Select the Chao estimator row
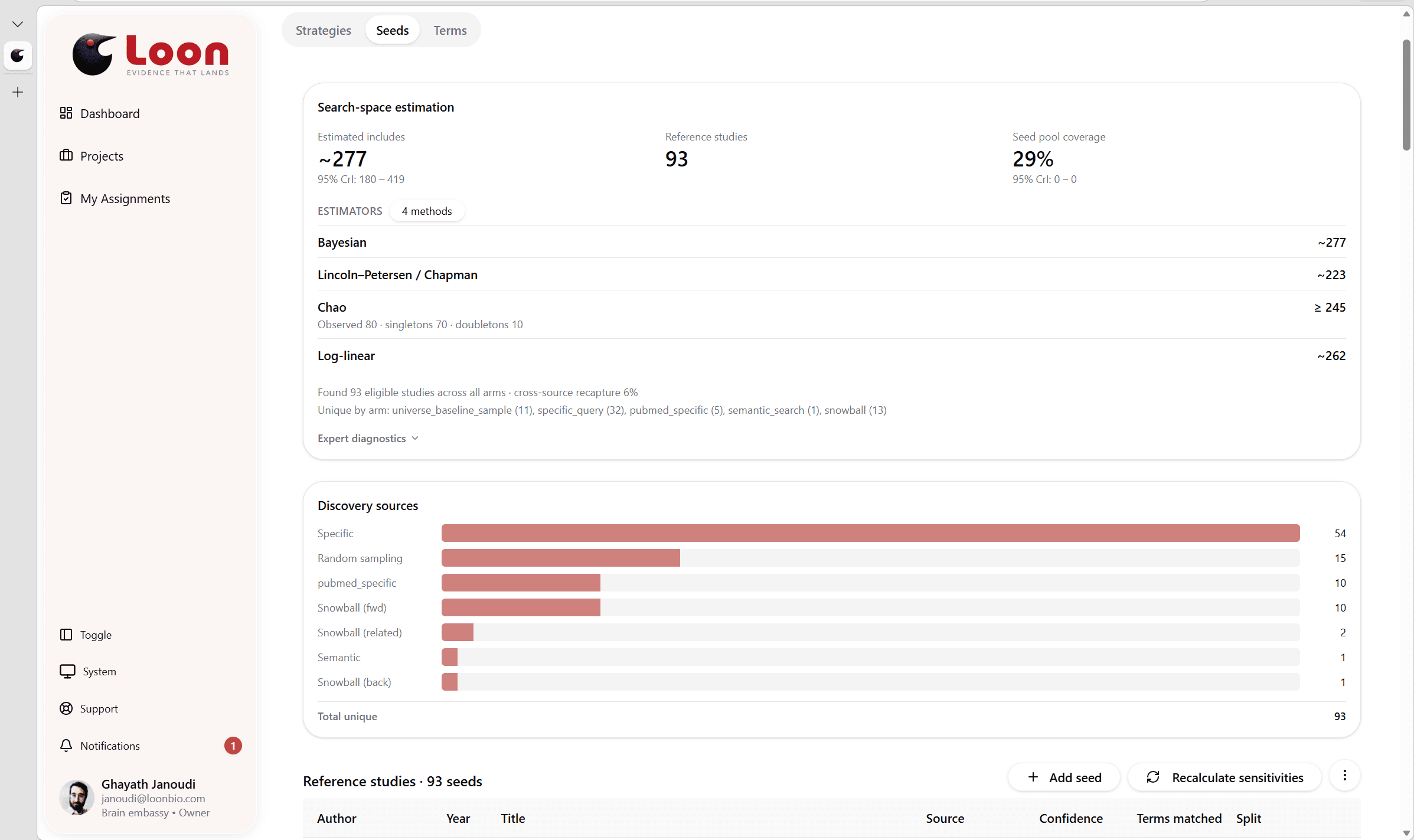Image resolution: width=1414 pixels, height=840 pixels. coord(831,315)
